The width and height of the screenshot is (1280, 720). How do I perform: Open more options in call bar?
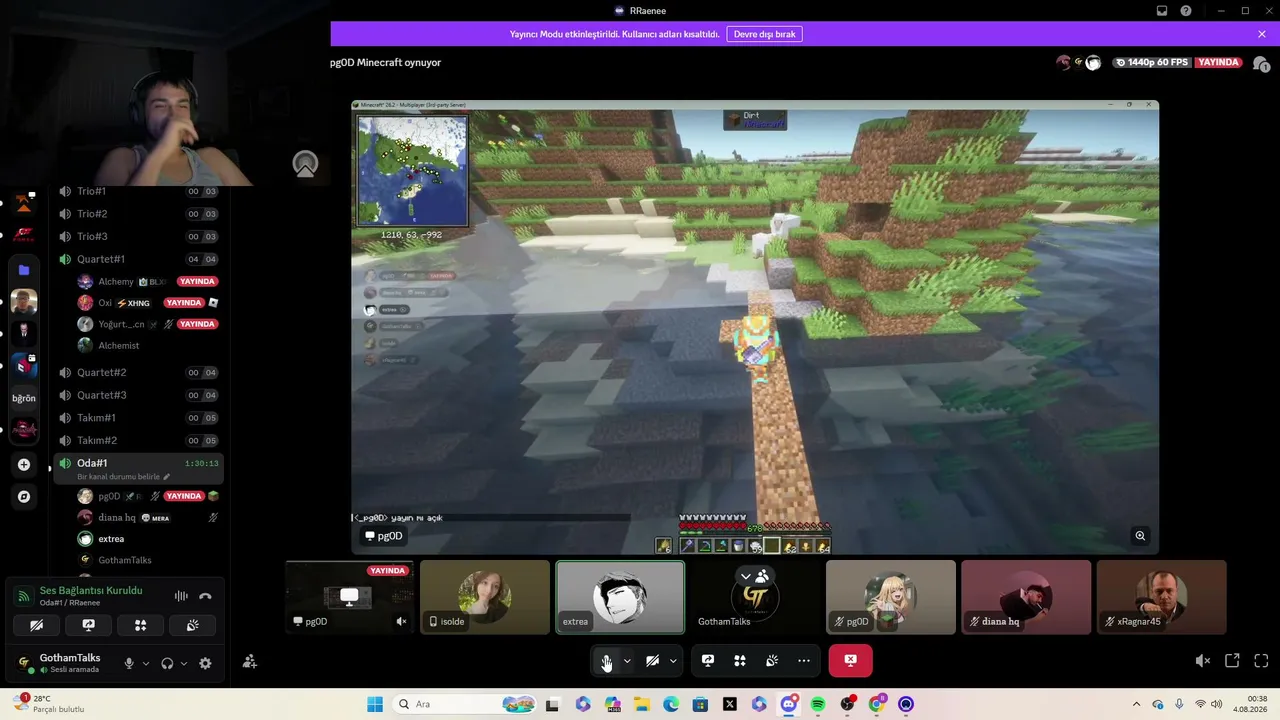(x=804, y=661)
